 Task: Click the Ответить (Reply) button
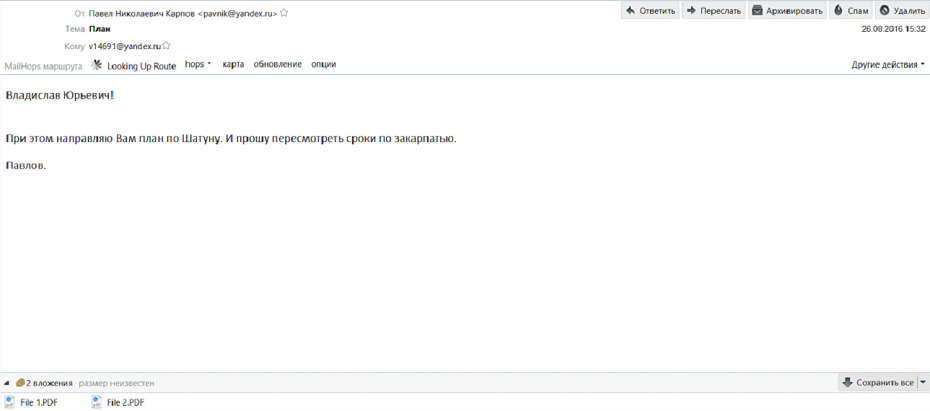coord(650,11)
